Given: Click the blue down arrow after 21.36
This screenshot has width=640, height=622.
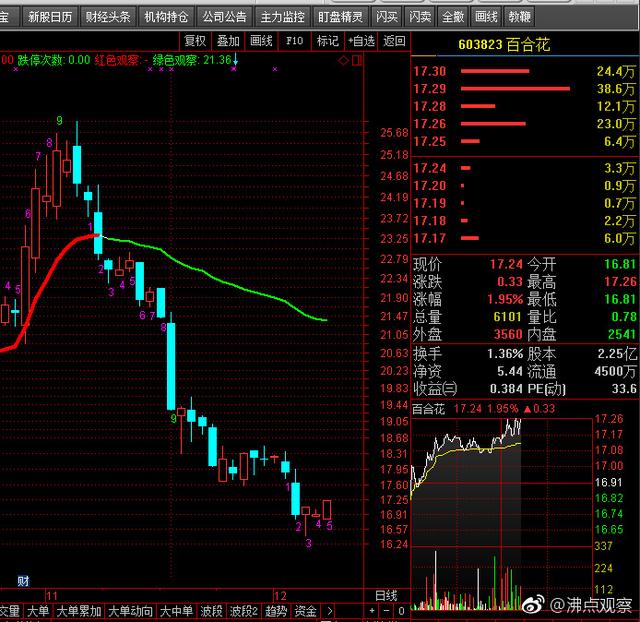Looking at the screenshot, I should (236, 60).
